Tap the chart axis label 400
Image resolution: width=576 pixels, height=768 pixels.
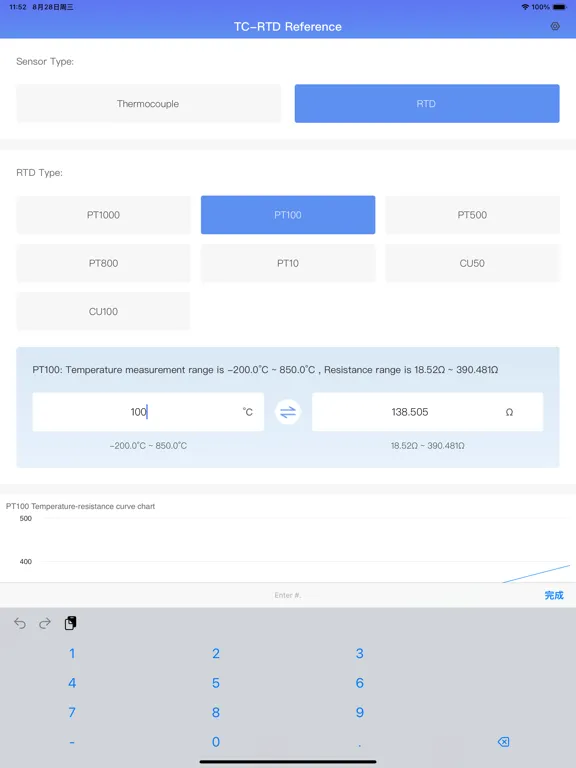[x=25, y=561]
